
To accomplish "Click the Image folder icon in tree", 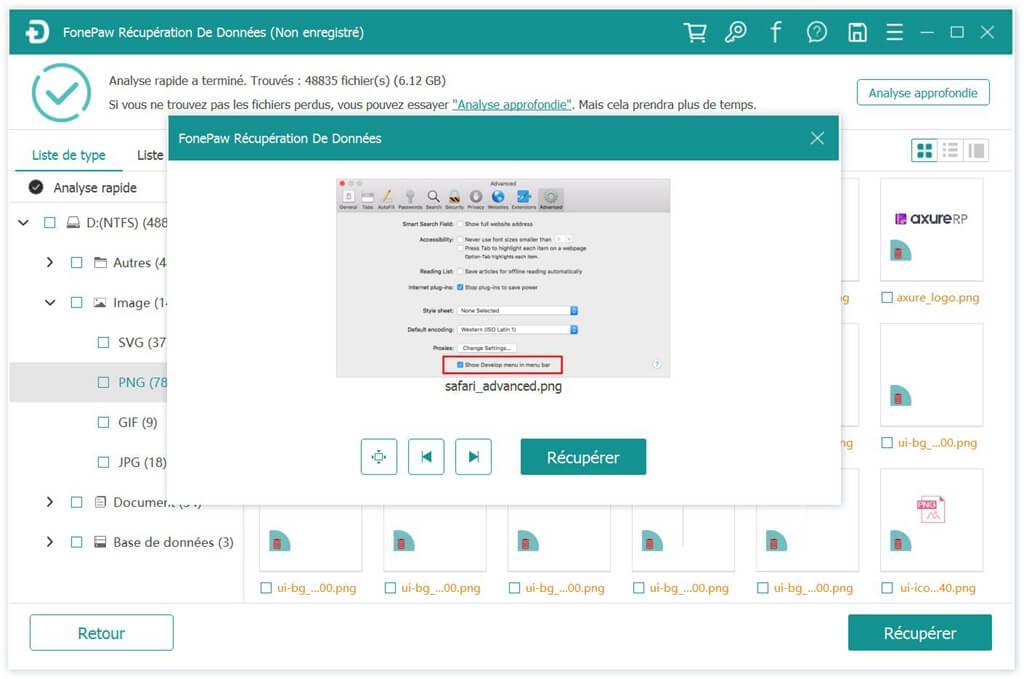I will 99,302.
